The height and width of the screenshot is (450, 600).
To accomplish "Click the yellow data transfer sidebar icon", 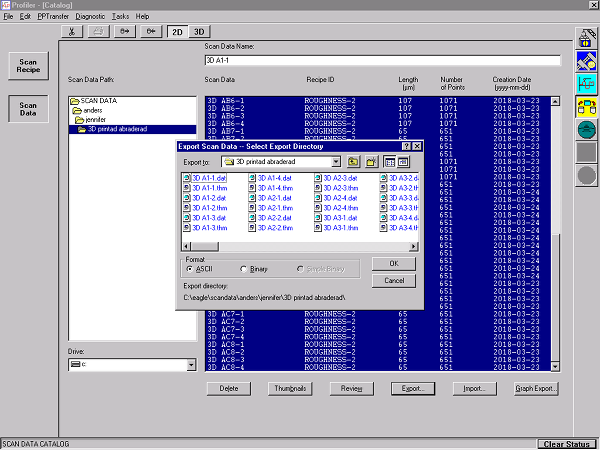I will click(586, 106).
